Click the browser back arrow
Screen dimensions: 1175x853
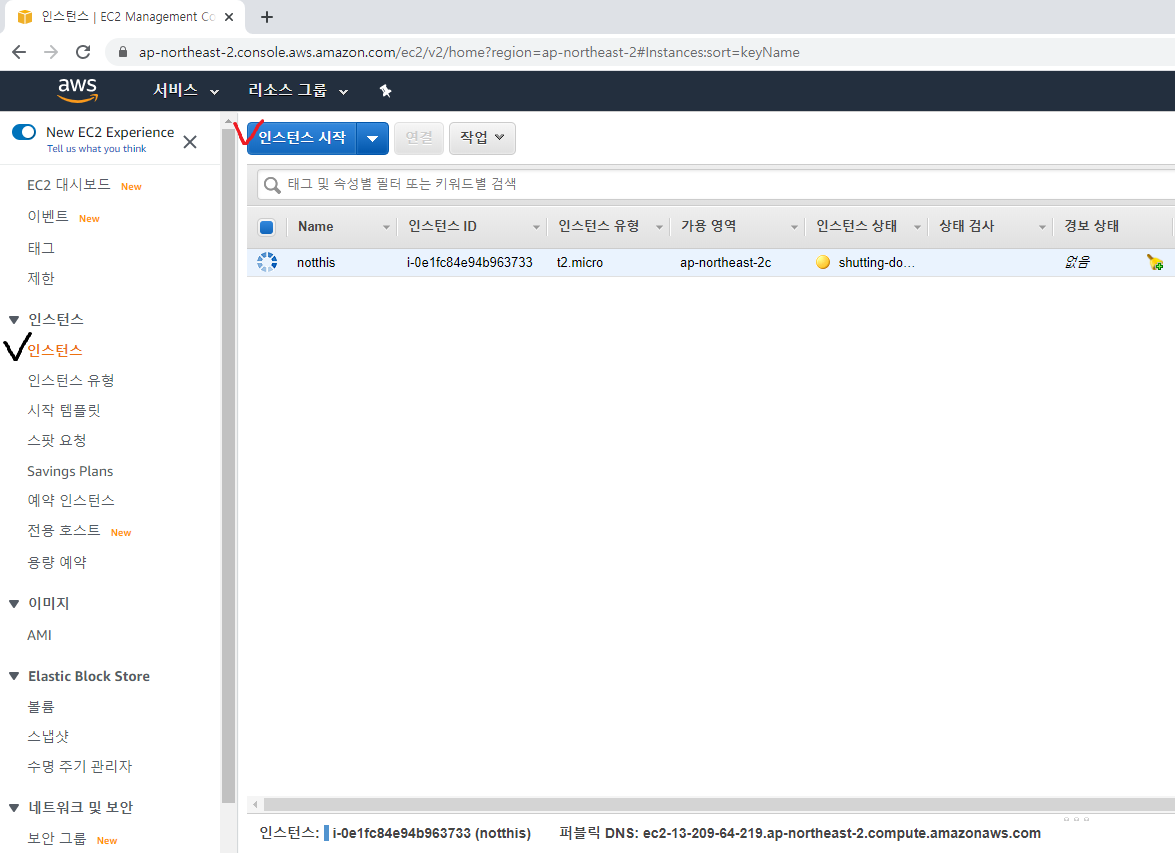coord(19,52)
